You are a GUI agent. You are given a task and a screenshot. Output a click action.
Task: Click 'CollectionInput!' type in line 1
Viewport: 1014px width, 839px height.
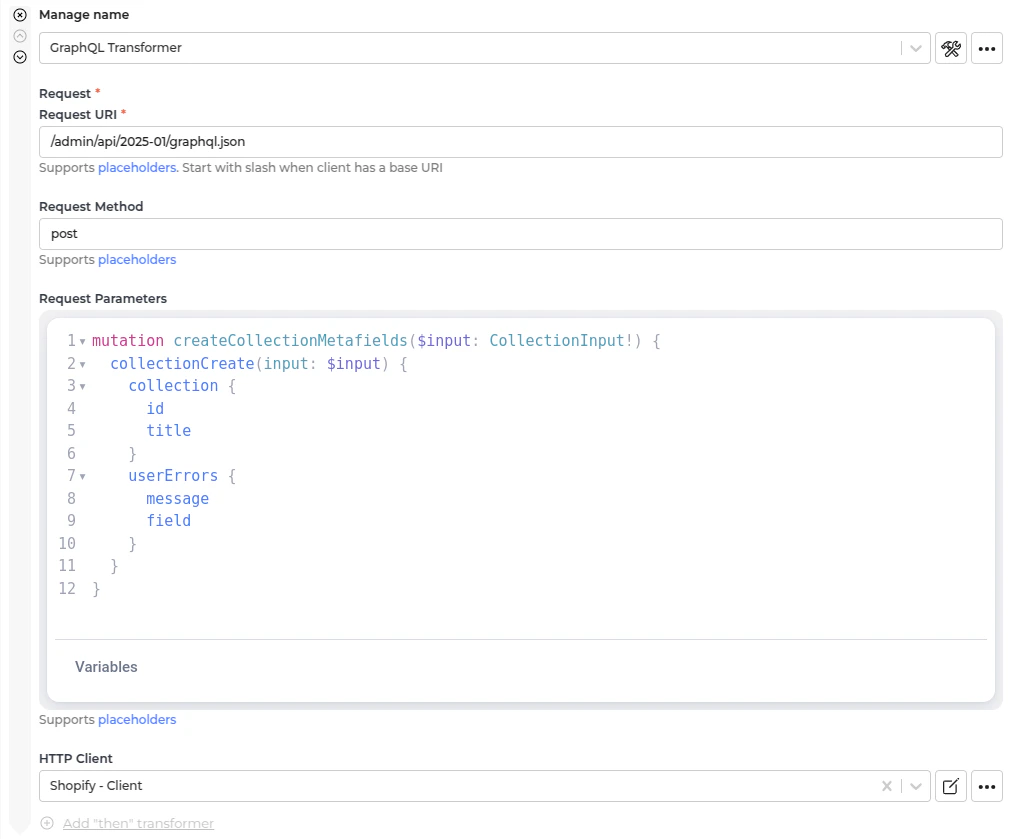tap(561, 341)
